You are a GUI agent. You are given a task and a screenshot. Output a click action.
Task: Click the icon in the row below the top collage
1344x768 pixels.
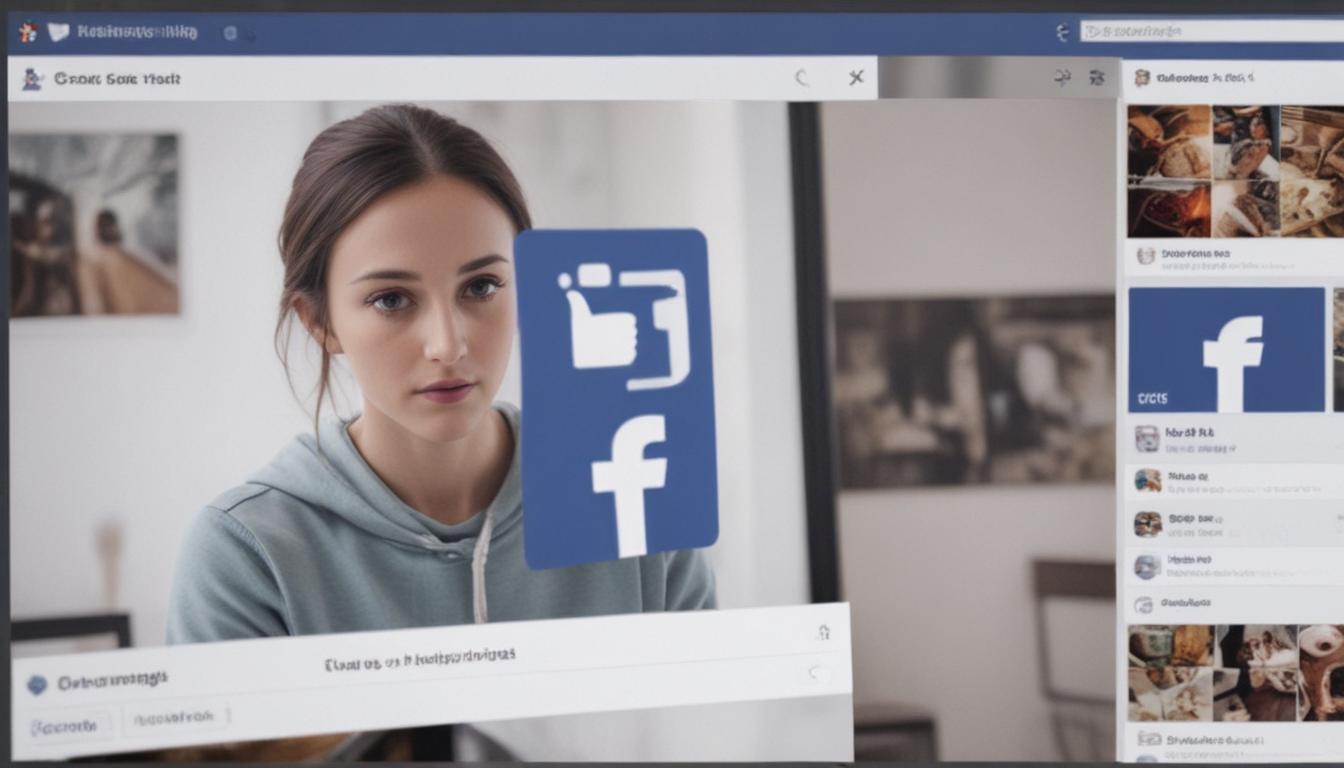point(1146,256)
